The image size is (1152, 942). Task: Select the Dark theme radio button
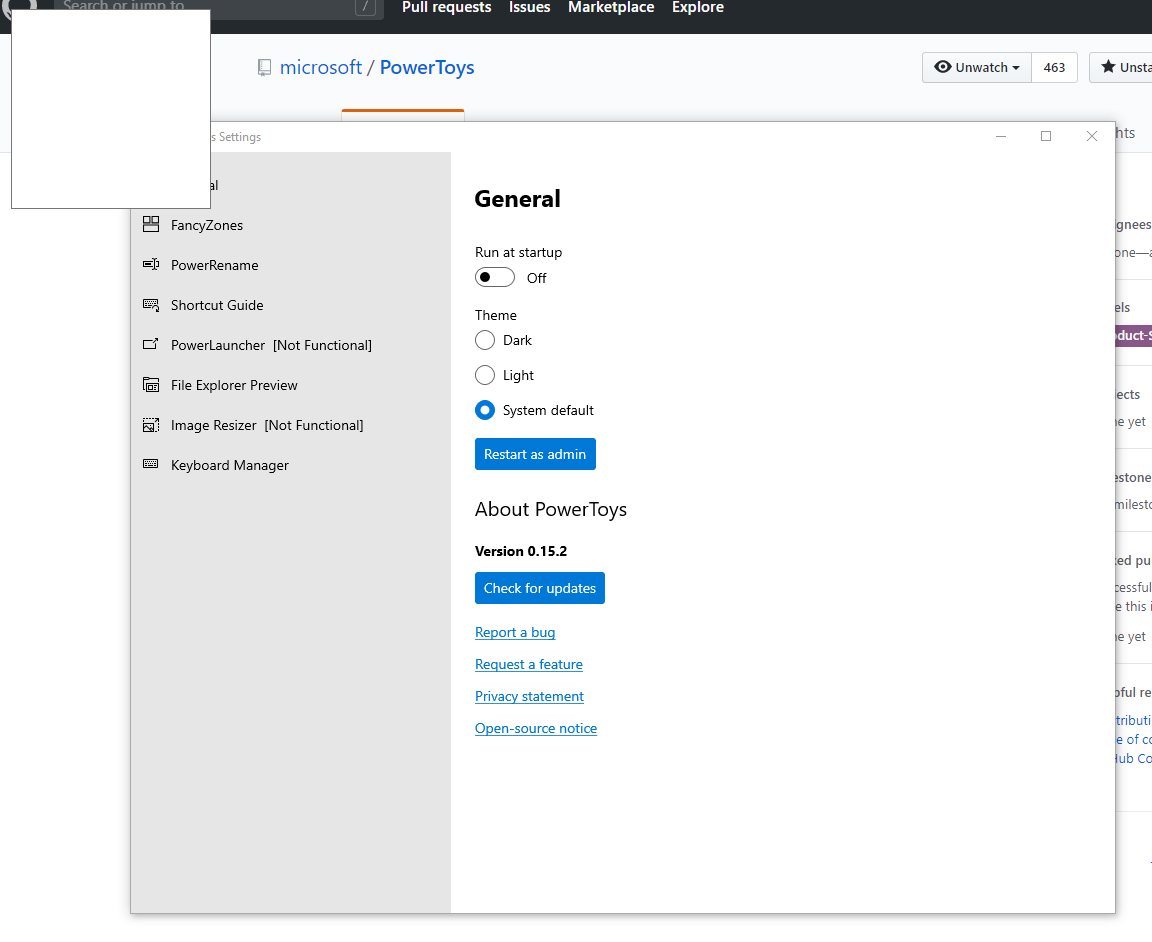coord(485,340)
